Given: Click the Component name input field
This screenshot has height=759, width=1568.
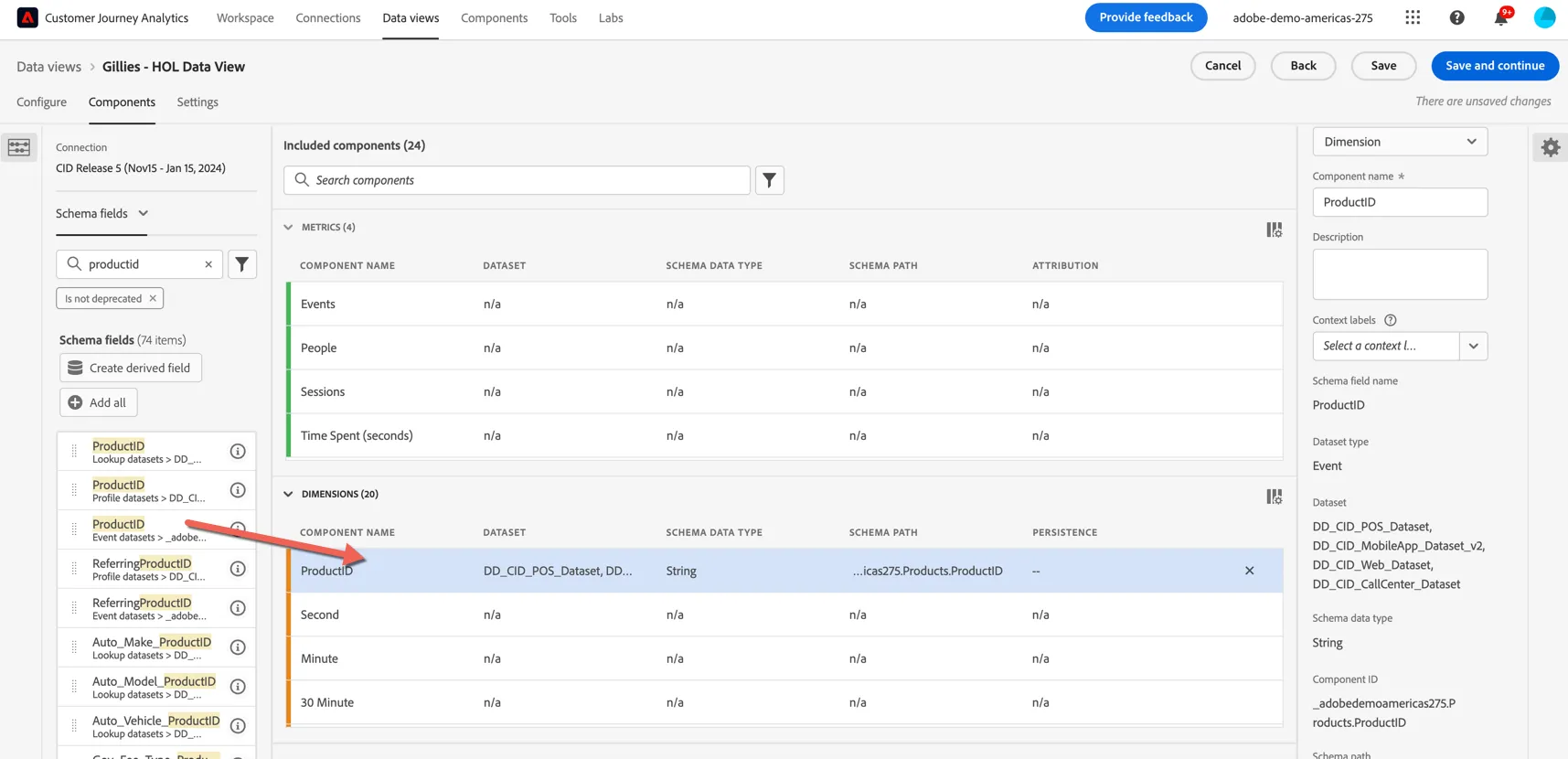Looking at the screenshot, I should pos(1400,202).
